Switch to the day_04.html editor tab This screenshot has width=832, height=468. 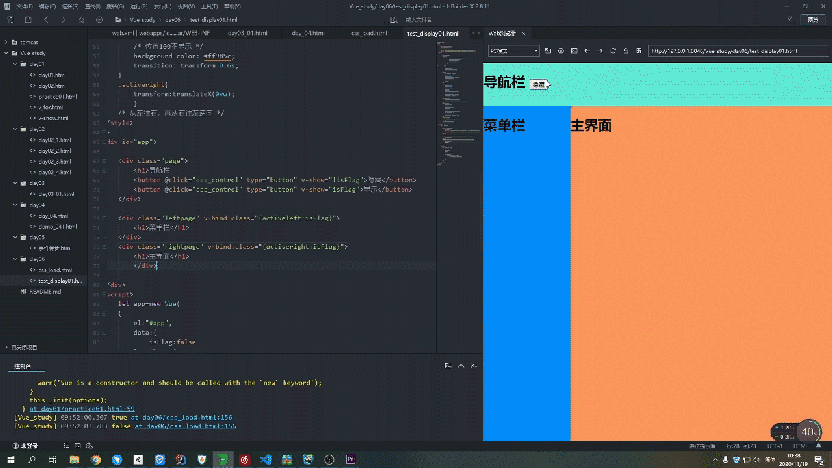point(308,33)
